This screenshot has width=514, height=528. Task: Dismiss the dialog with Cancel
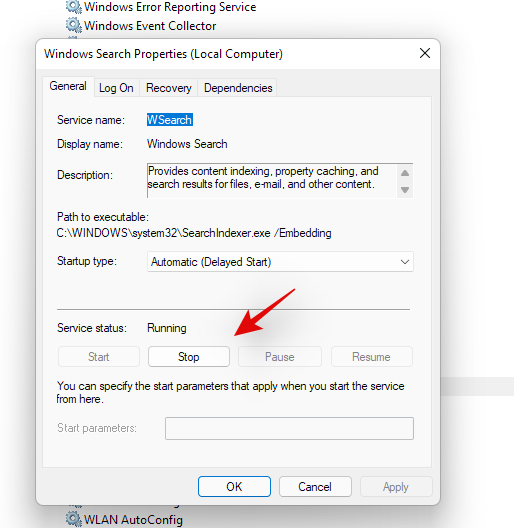click(x=315, y=487)
